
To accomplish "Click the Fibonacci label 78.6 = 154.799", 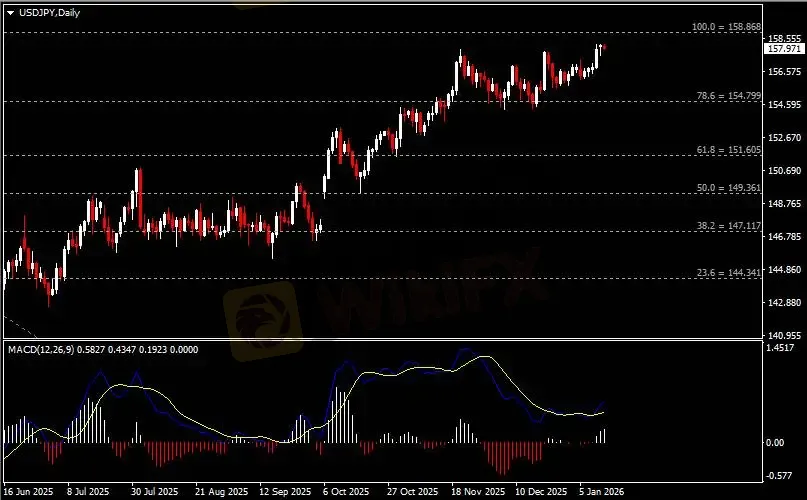I will click(728, 96).
